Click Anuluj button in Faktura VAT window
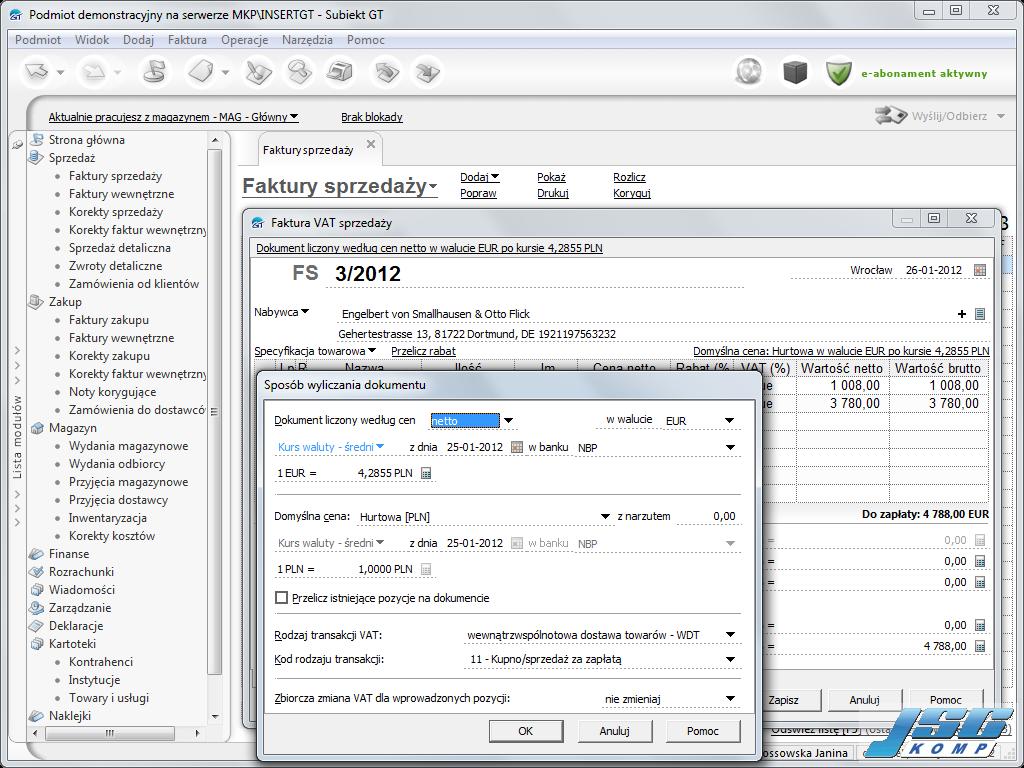The width and height of the screenshot is (1024, 768). pyautogui.click(x=864, y=700)
